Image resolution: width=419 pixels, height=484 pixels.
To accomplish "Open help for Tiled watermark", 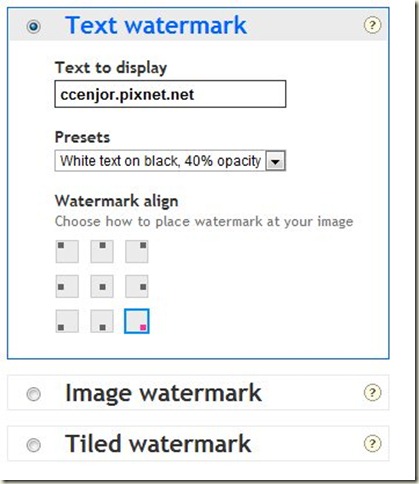I will (x=372, y=444).
